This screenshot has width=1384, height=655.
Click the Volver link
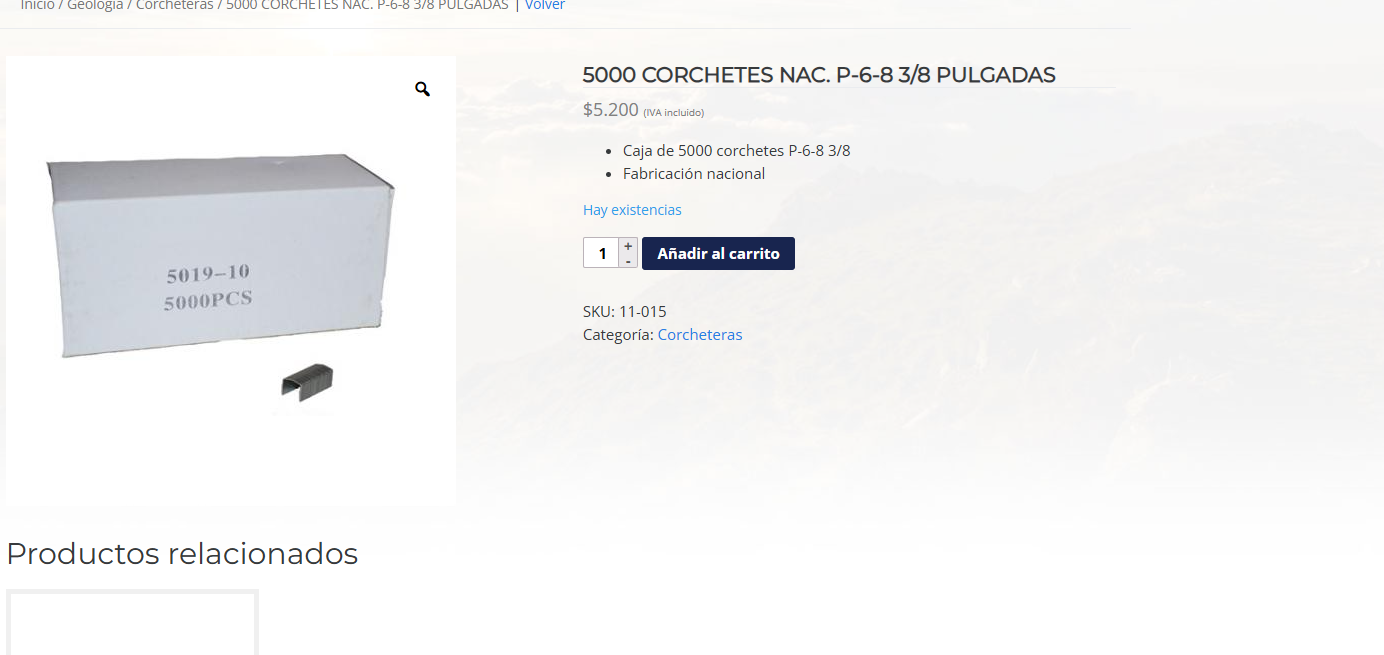pyautogui.click(x=545, y=5)
